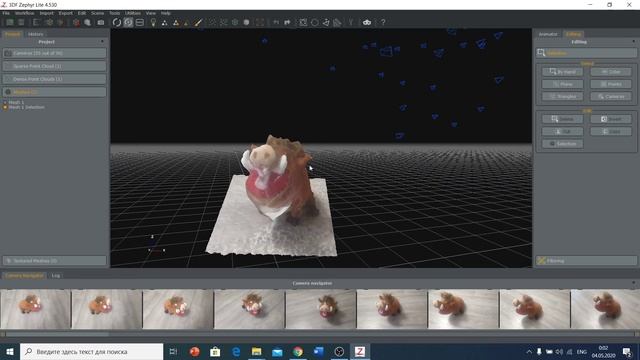Image resolution: width=640 pixels, height=360 pixels.
Task: Click the Windows taskbar search box
Action: pos(91,351)
